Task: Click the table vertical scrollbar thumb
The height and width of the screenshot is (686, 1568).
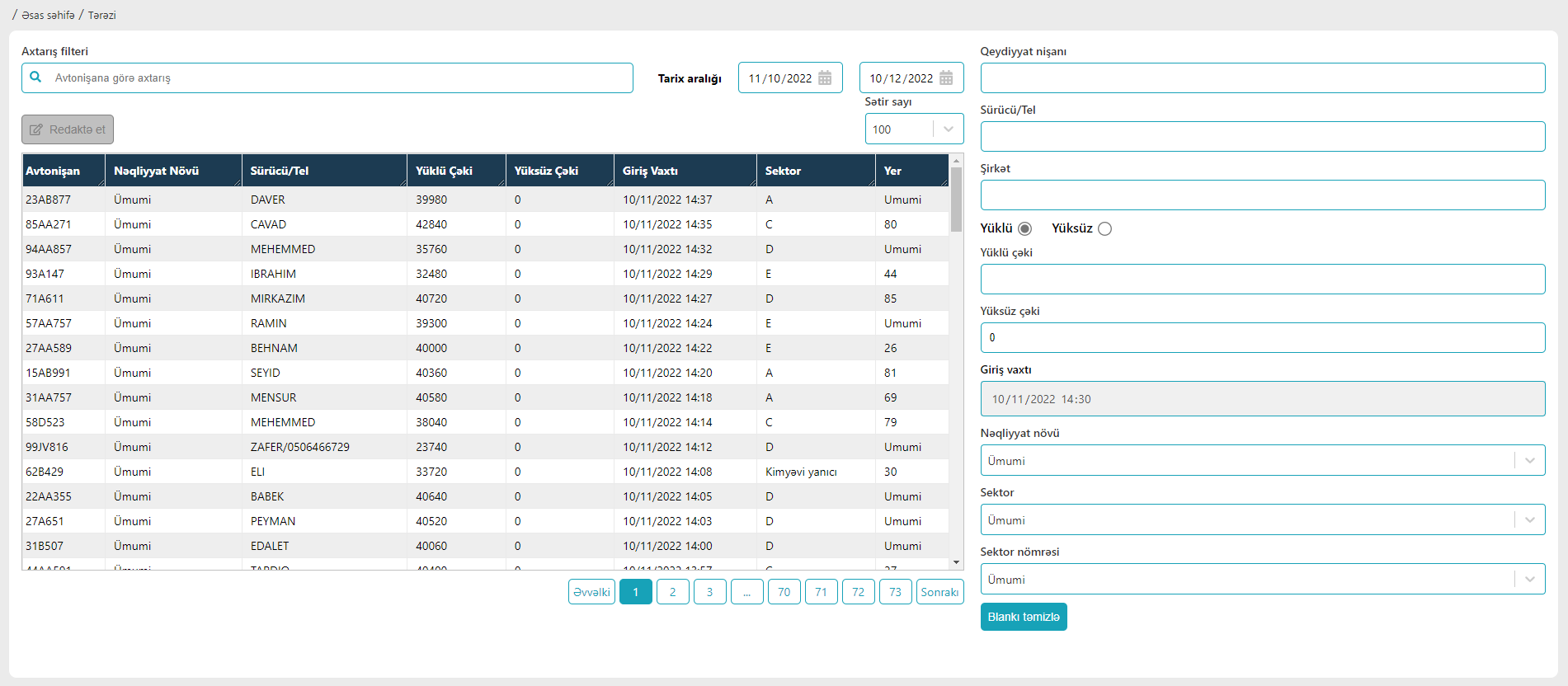Action: [x=957, y=200]
